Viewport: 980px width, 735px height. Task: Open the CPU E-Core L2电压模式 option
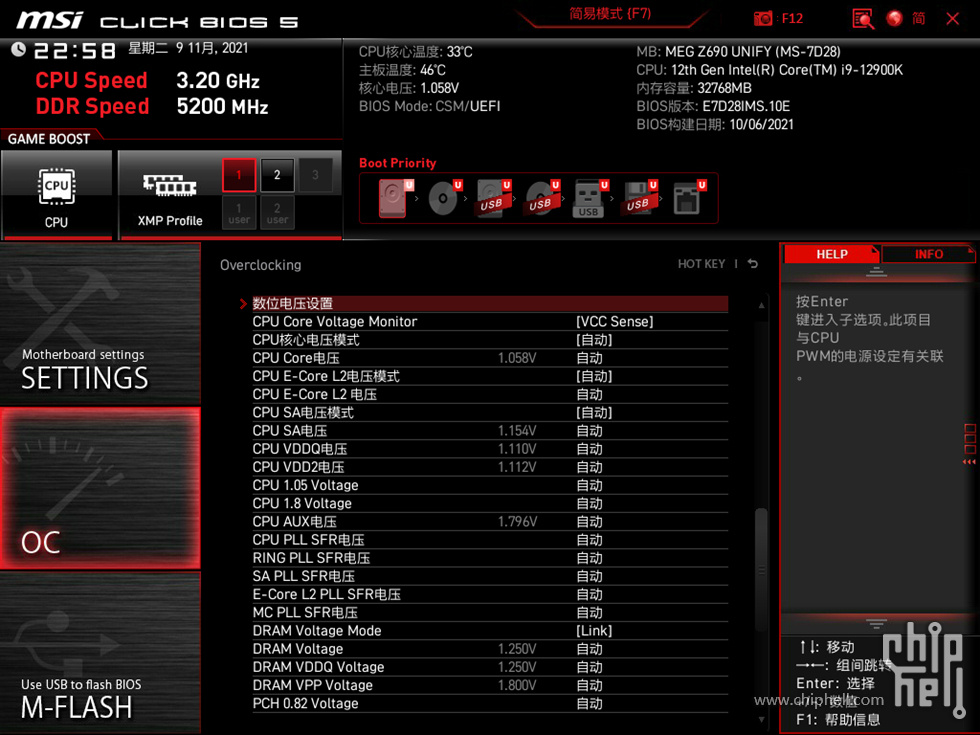[490, 376]
